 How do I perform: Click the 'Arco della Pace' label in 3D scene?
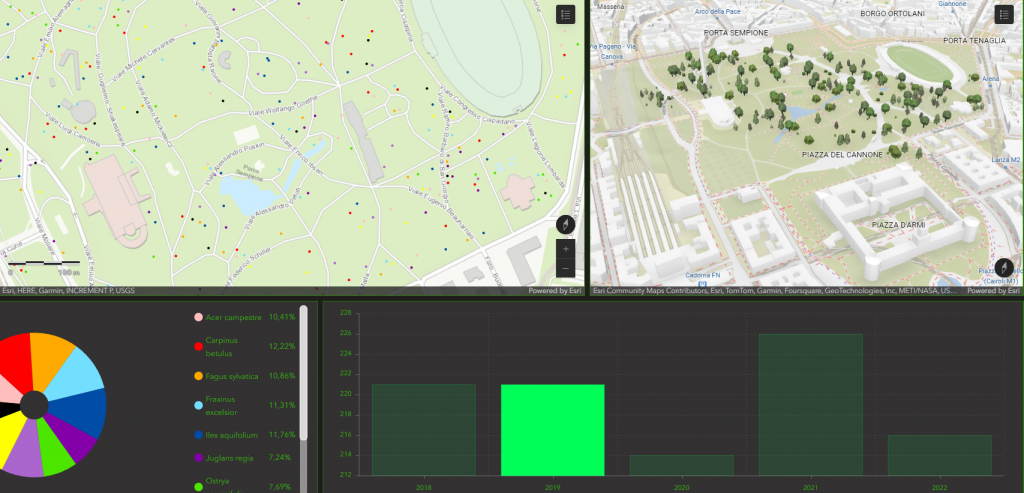pyautogui.click(x=718, y=12)
